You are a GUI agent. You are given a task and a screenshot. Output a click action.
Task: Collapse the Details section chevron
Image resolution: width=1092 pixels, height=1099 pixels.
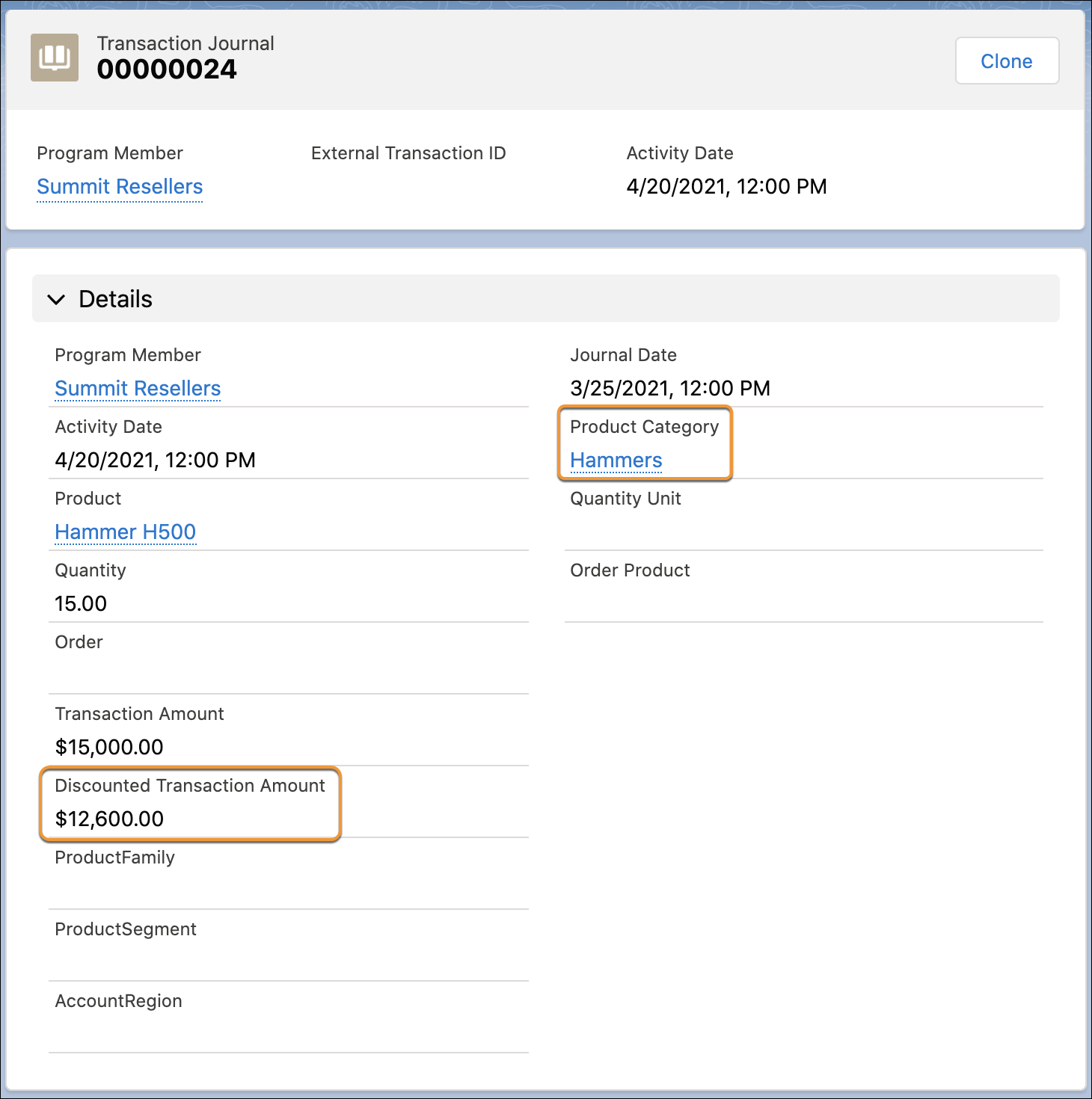57,298
